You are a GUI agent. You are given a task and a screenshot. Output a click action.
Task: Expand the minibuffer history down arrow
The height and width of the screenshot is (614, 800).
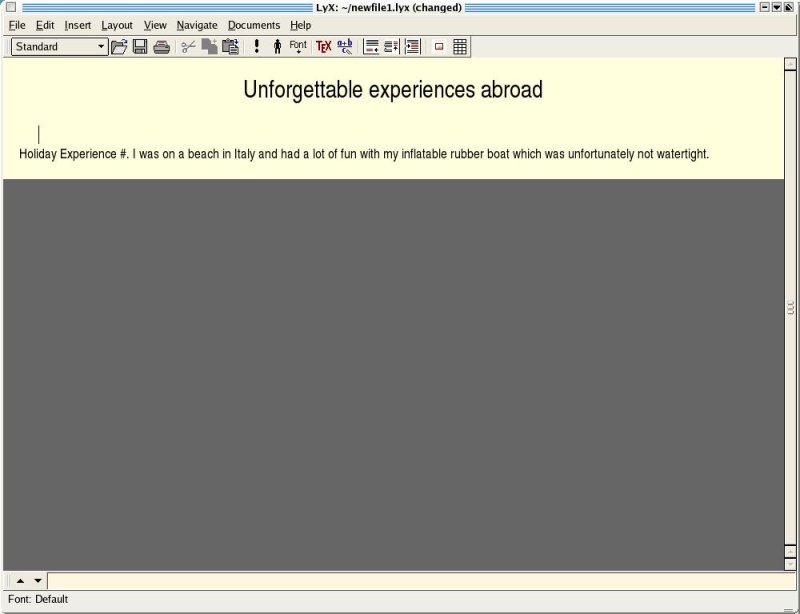point(37,581)
